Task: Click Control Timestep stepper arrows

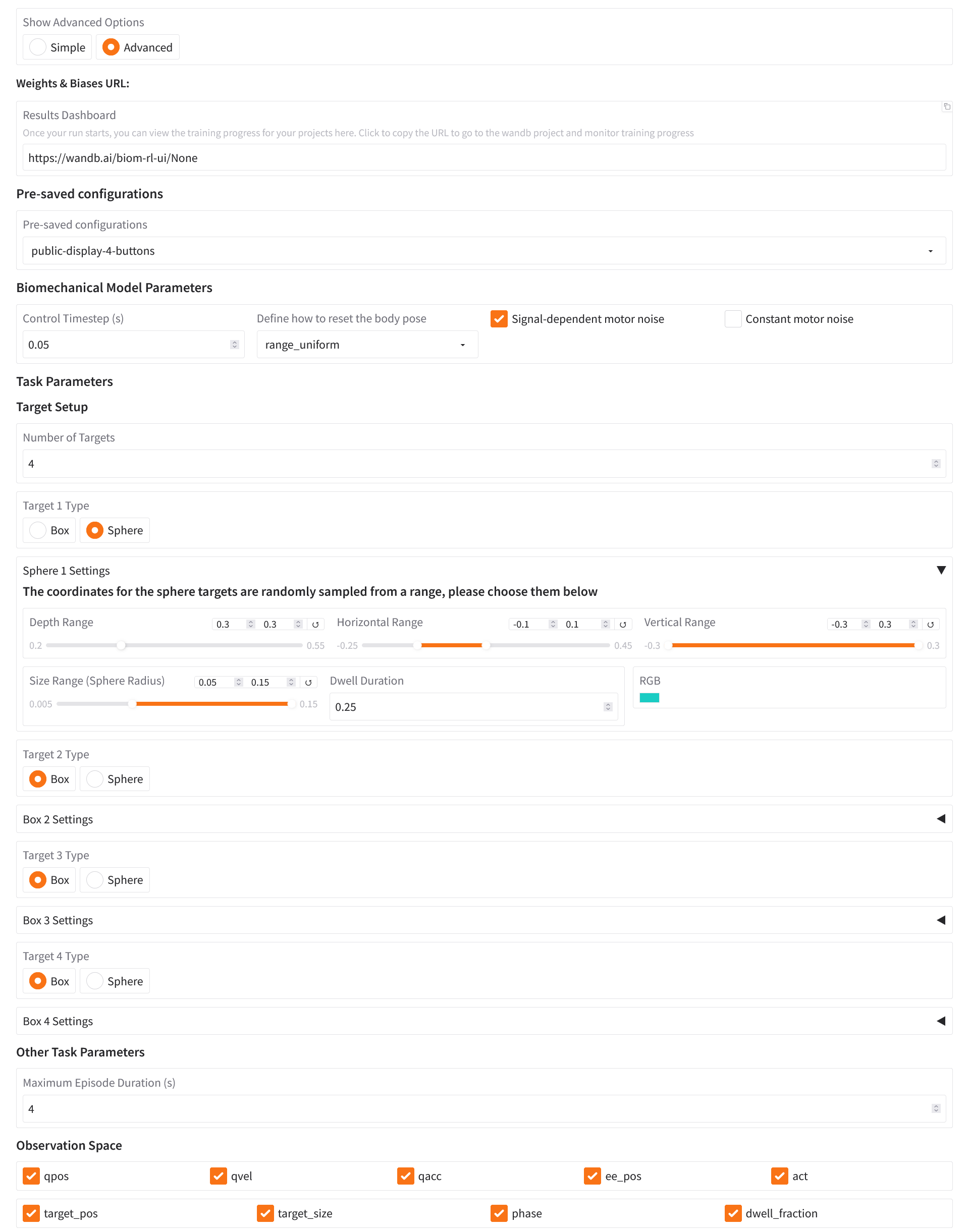Action: point(234,345)
